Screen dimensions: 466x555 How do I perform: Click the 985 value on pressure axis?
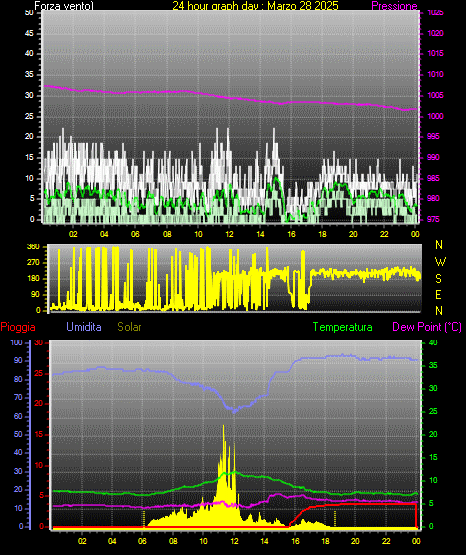[433, 178]
